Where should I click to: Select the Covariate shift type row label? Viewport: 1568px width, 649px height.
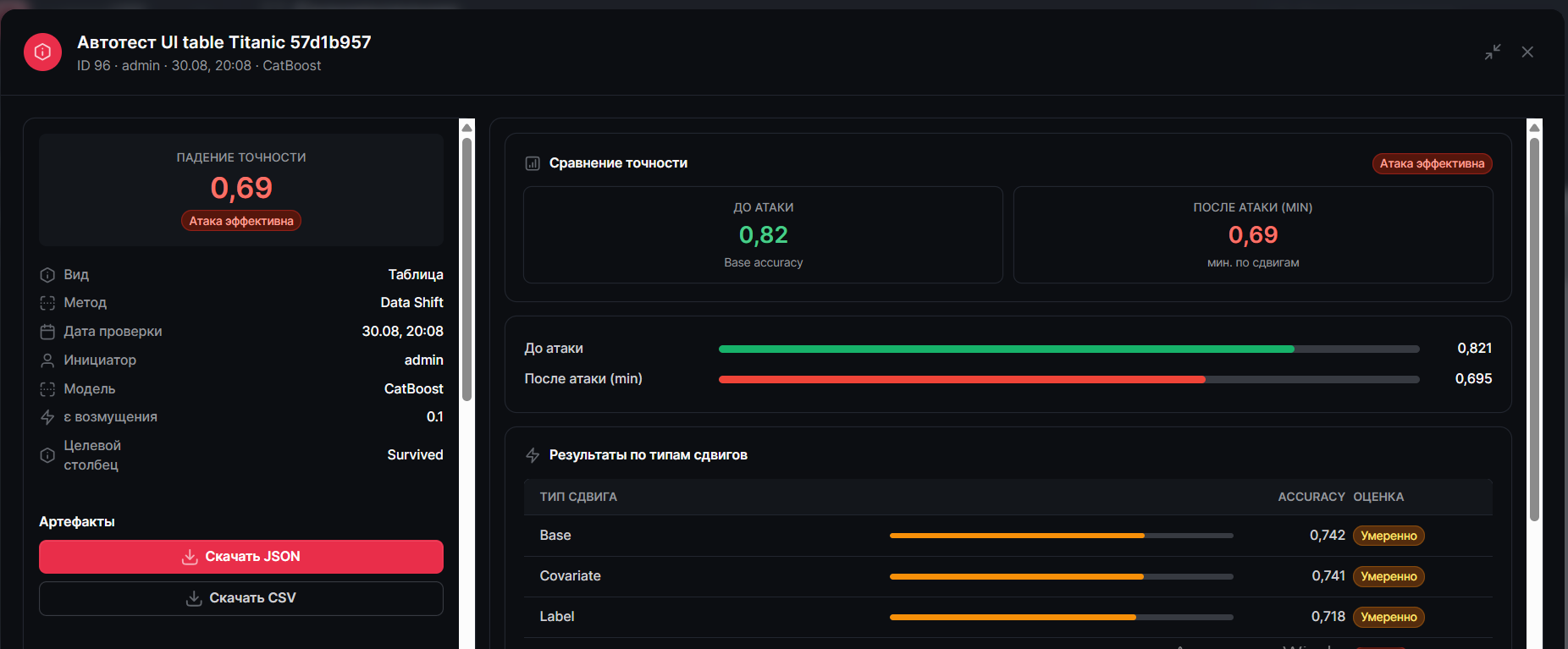point(571,576)
